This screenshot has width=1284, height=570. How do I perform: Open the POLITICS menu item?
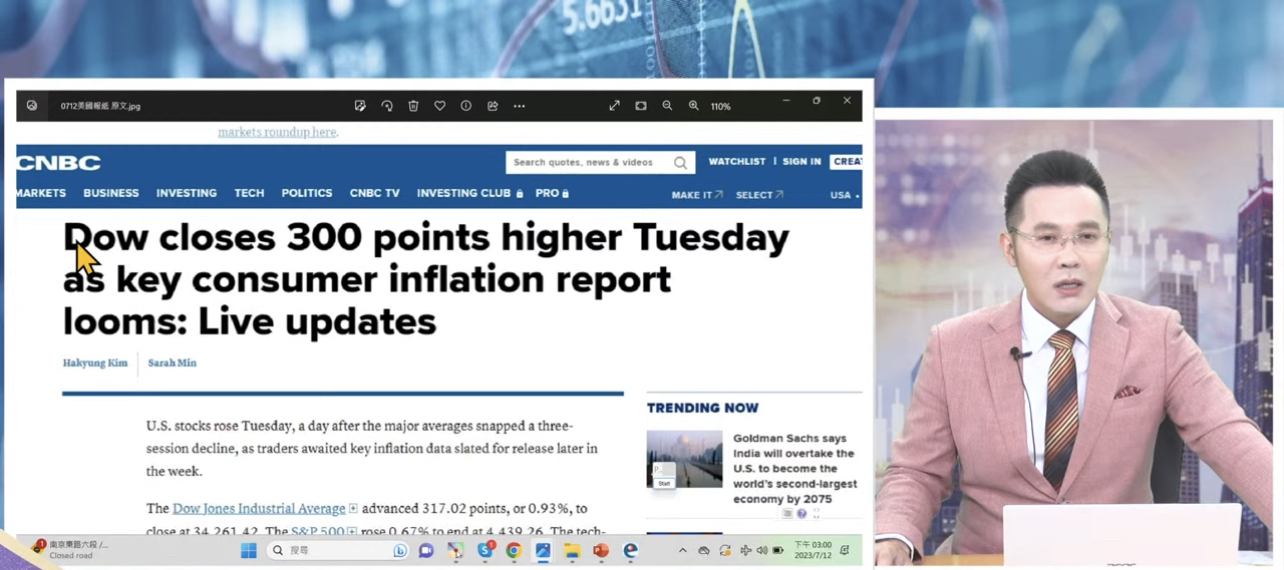[307, 193]
